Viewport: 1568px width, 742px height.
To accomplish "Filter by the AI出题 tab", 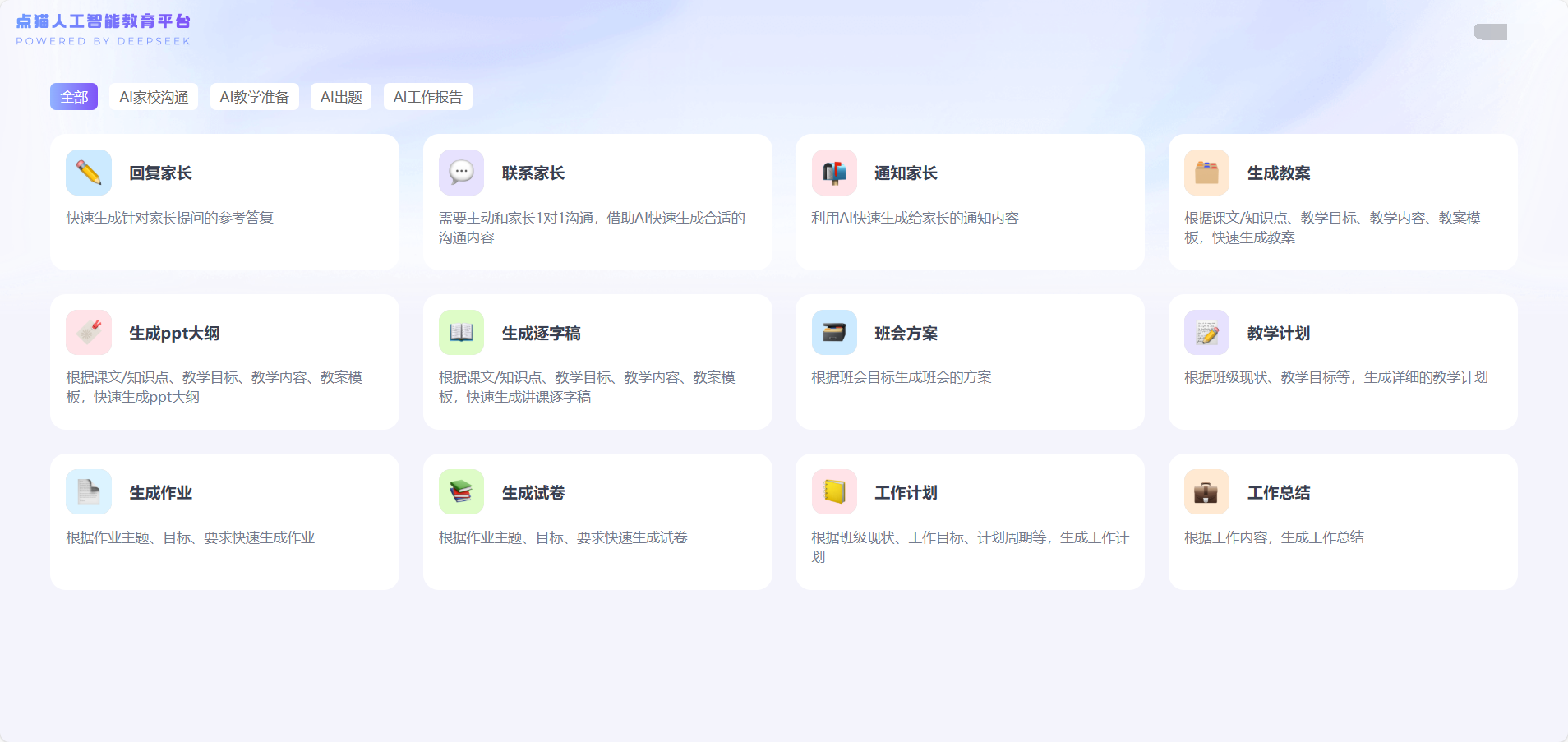I will coord(341,97).
